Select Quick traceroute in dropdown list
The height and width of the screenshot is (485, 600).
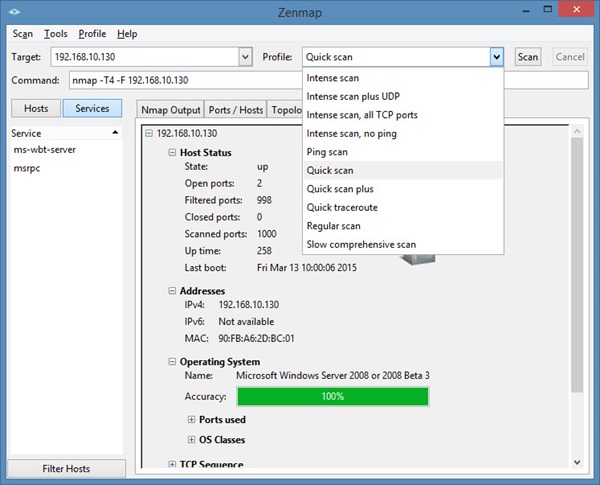[x=342, y=207]
